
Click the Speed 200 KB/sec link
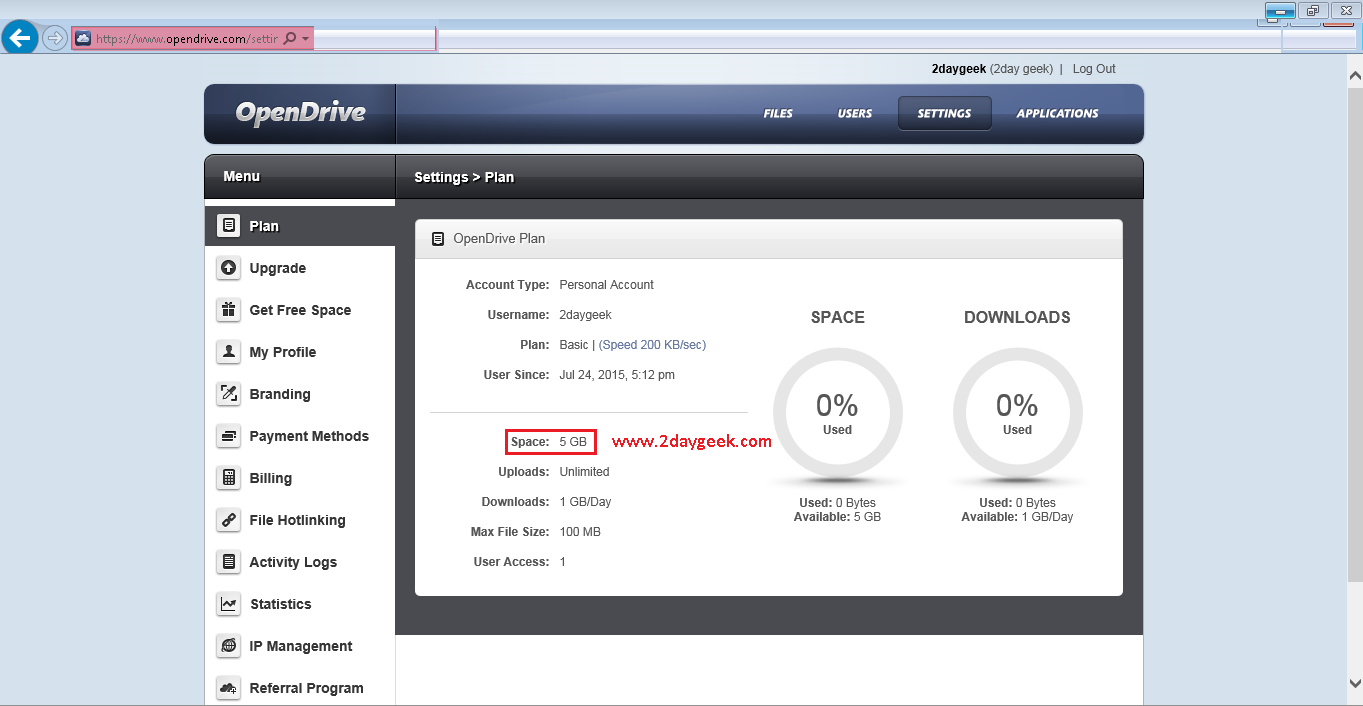(x=652, y=345)
